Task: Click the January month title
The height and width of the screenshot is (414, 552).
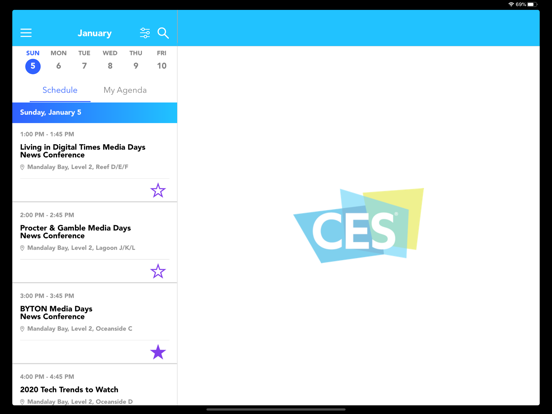Action: (x=95, y=33)
